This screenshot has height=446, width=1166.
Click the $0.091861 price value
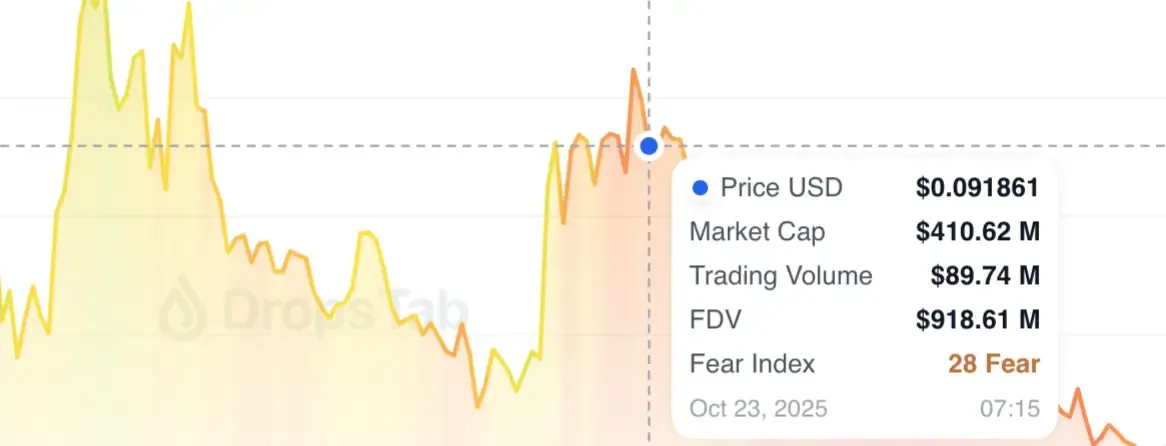tap(977, 187)
